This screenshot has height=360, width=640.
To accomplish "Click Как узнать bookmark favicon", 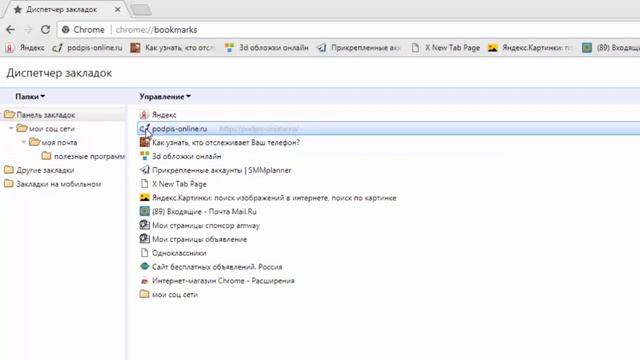I will pyautogui.click(x=144, y=142).
